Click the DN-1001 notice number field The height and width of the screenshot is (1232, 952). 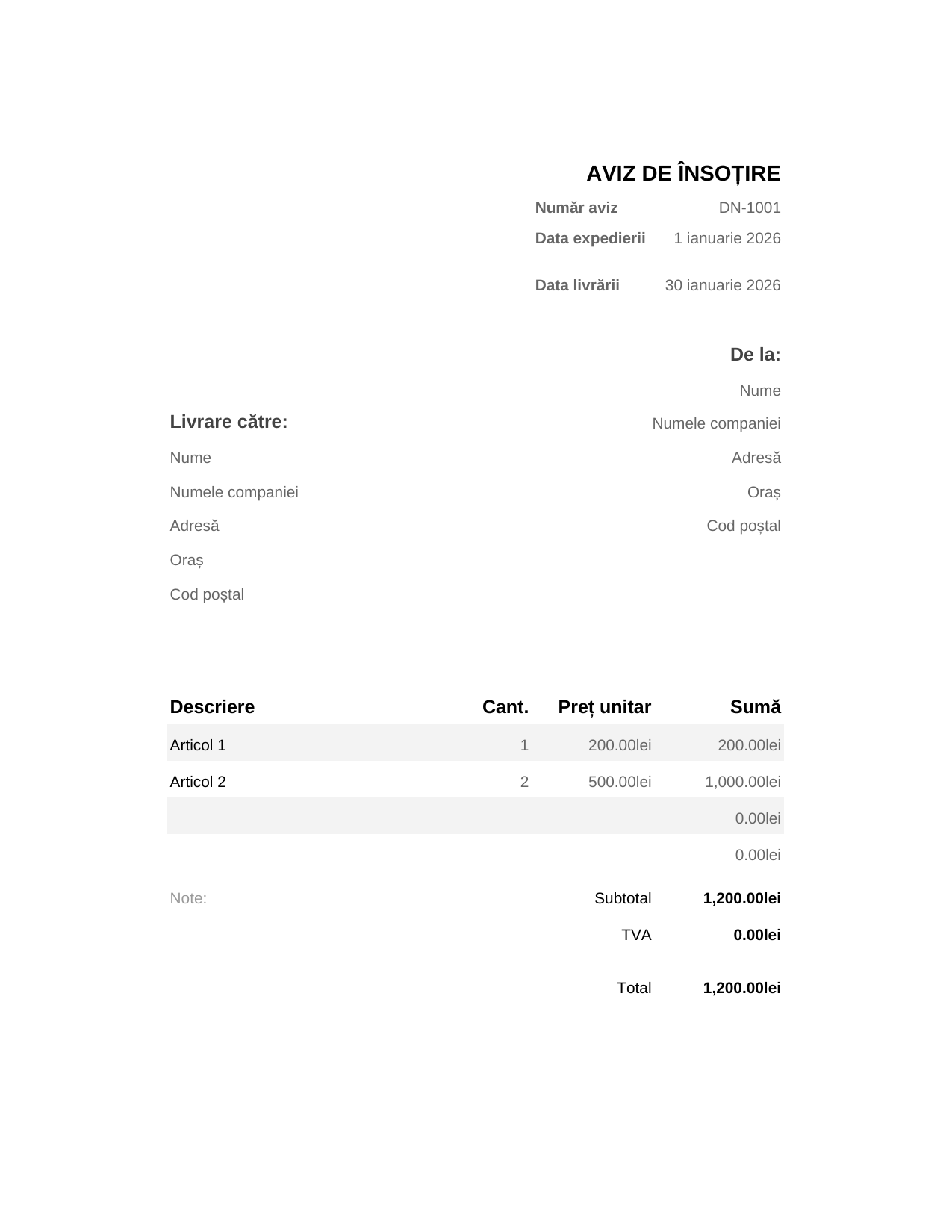(749, 208)
